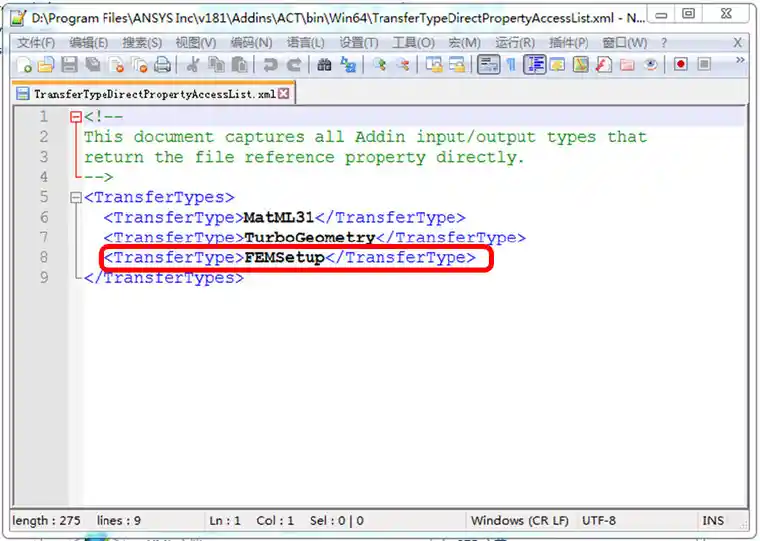Open the 语言(L) menu

click(x=305, y=43)
